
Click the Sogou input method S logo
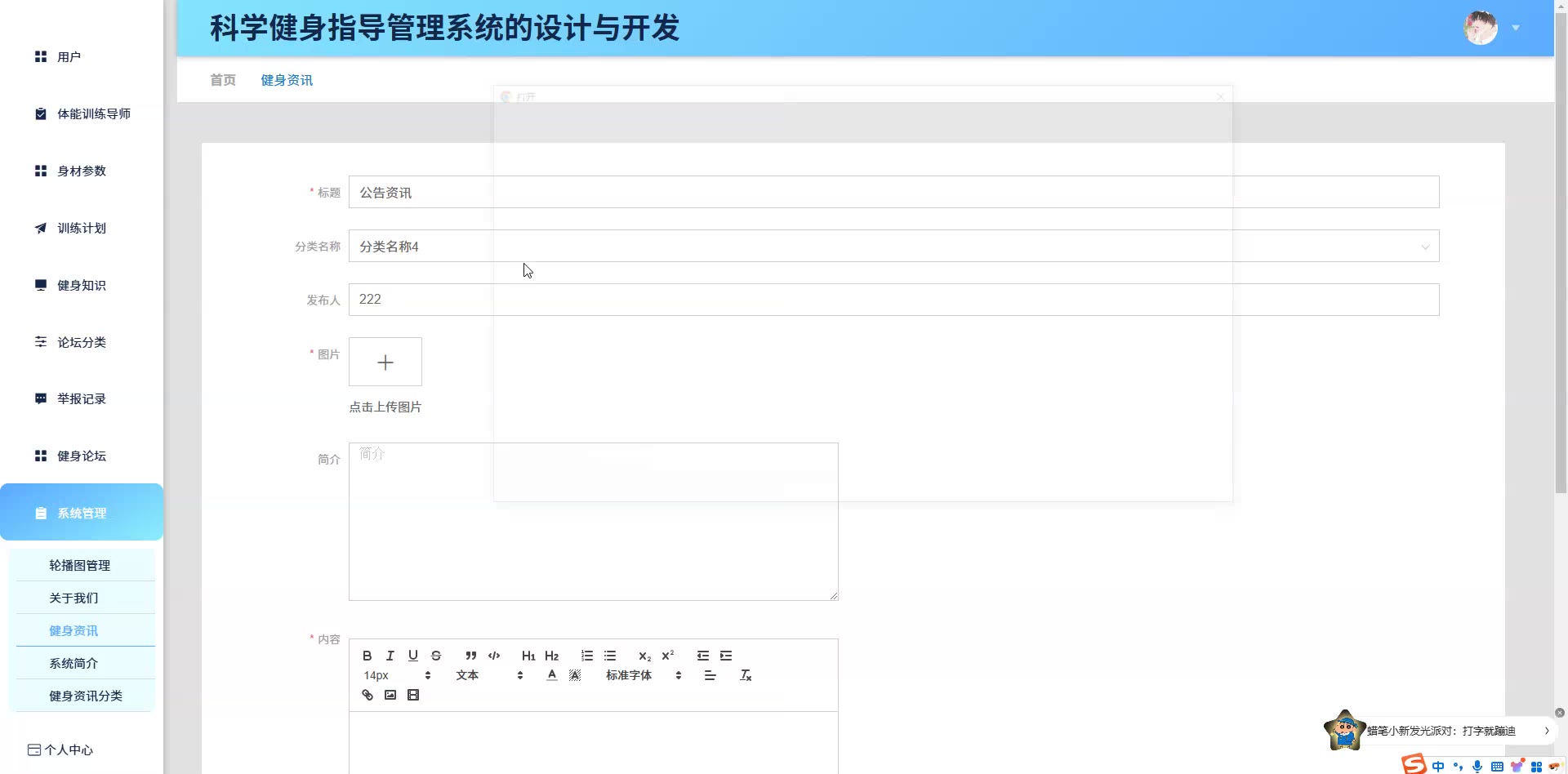click(x=1414, y=763)
